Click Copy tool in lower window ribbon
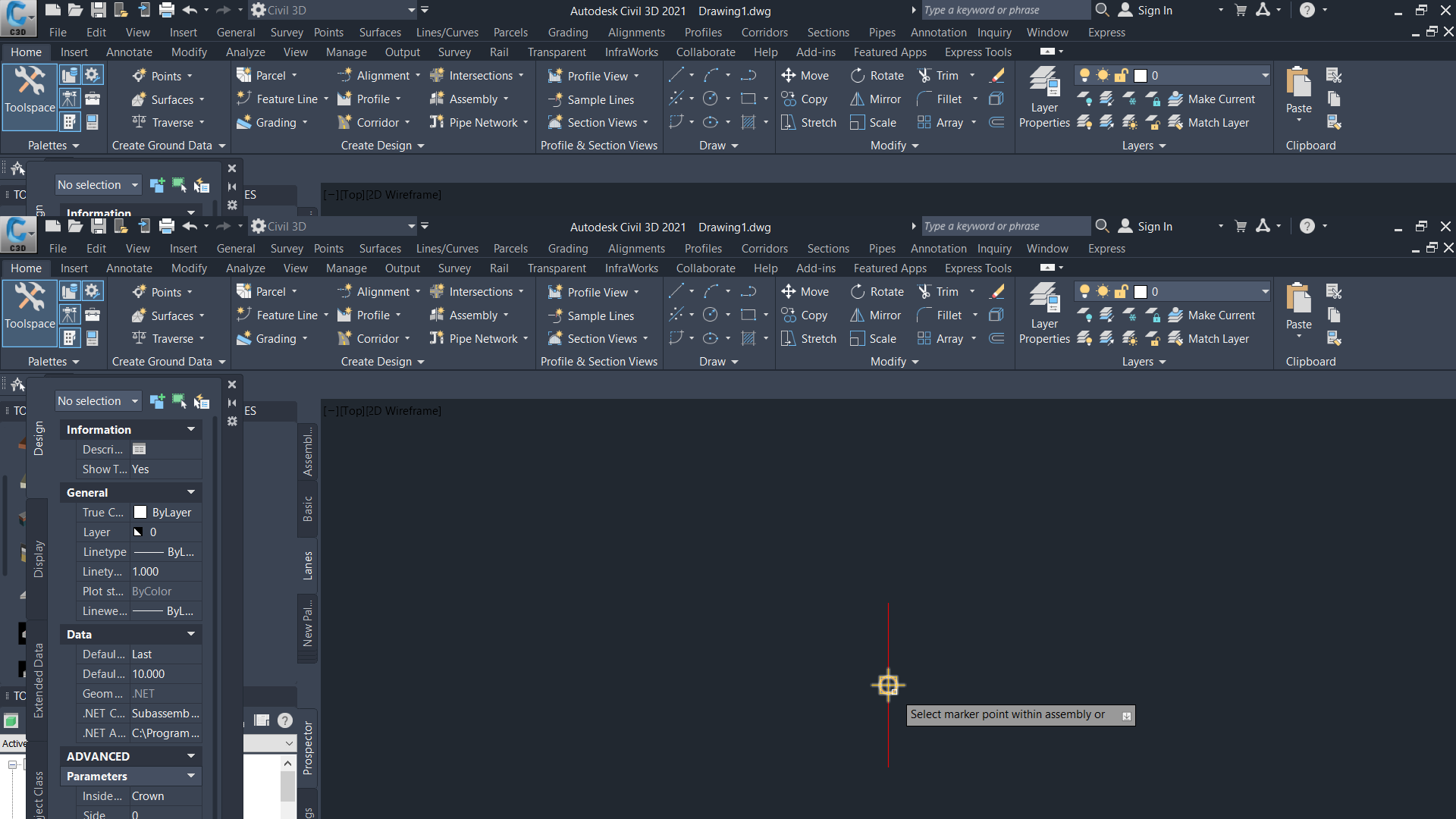This screenshot has height=819, width=1456. pos(804,315)
